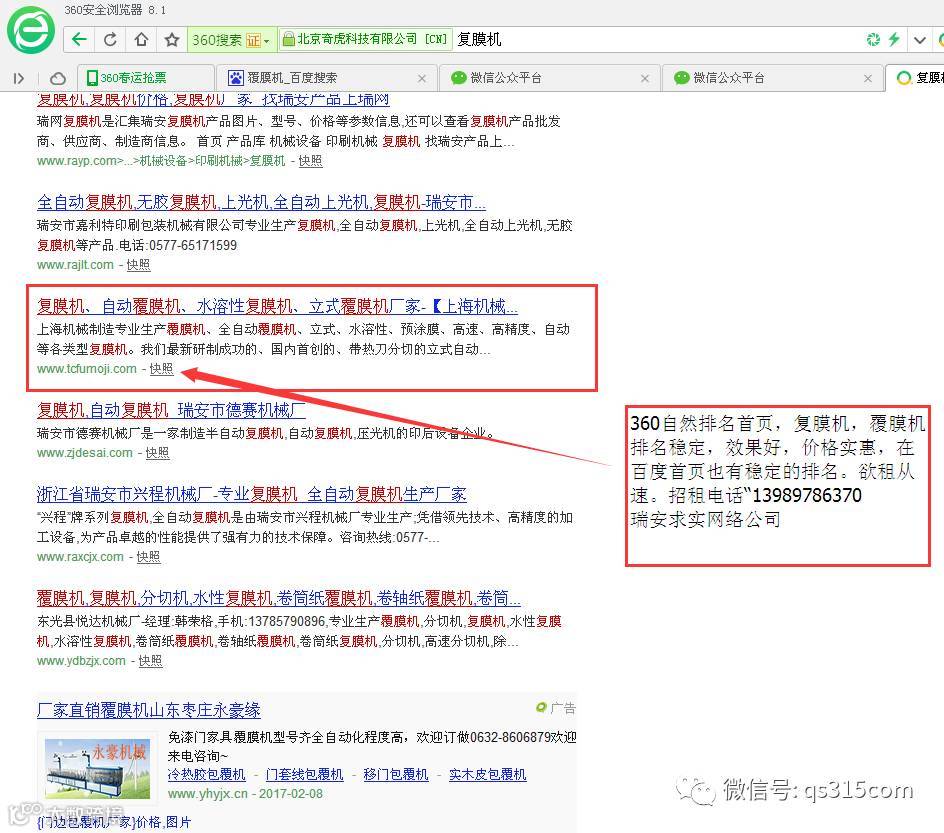Viewport: 944px width, 833px height.
Task: Click www.zjdesai.com green URL text
Action: pyautogui.click(x=85, y=453)
